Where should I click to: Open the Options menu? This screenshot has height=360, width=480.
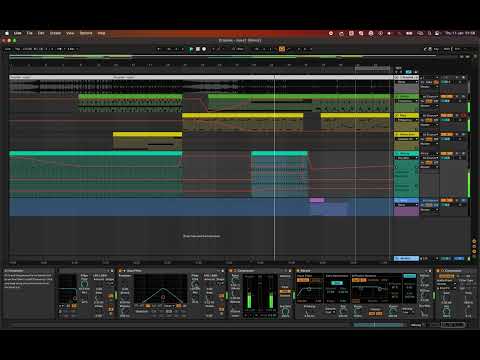(x=86, y=33)
